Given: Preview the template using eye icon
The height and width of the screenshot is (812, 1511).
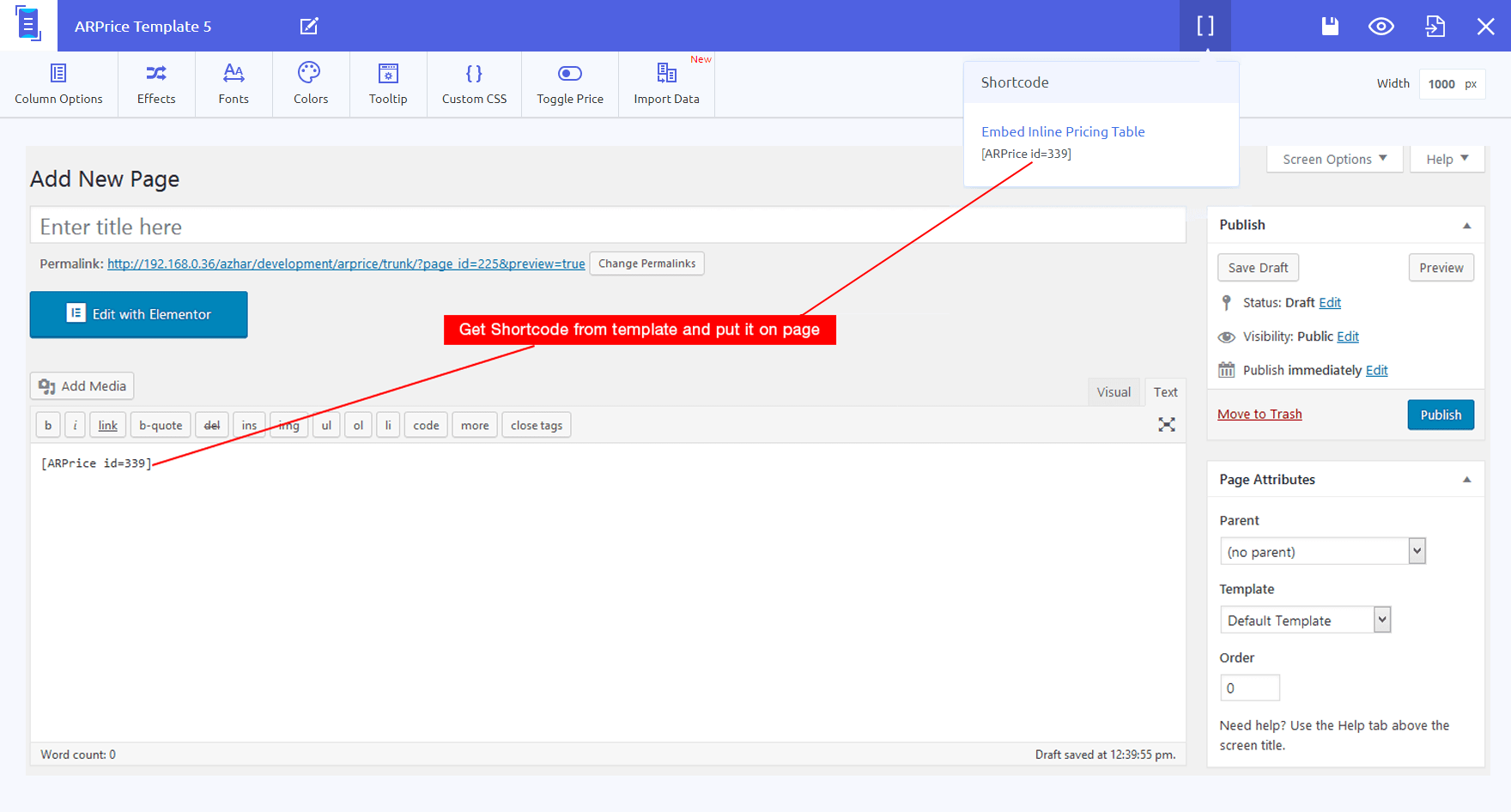Looking at the screenshot, I should 1381,26.
